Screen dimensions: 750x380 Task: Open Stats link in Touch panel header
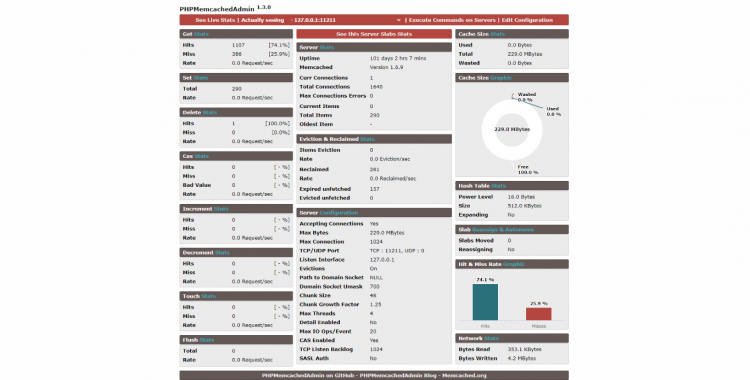(209, 296)
